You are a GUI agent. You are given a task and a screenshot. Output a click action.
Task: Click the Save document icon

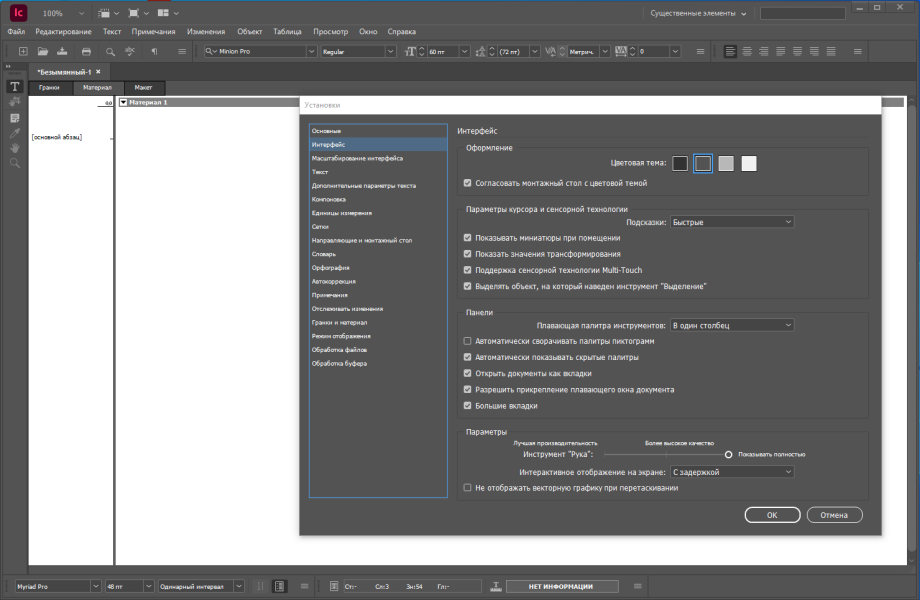click(x=62, y=52)
